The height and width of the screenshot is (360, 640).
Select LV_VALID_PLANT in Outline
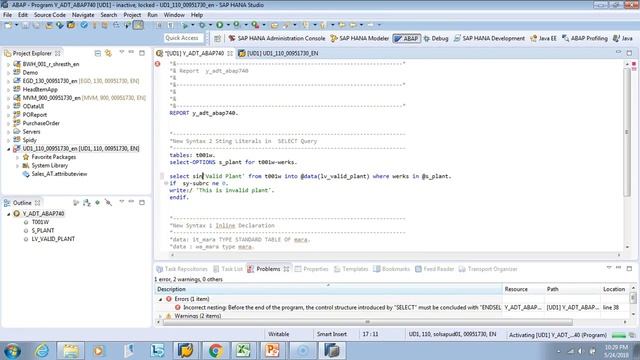click(x=53, y=239)
